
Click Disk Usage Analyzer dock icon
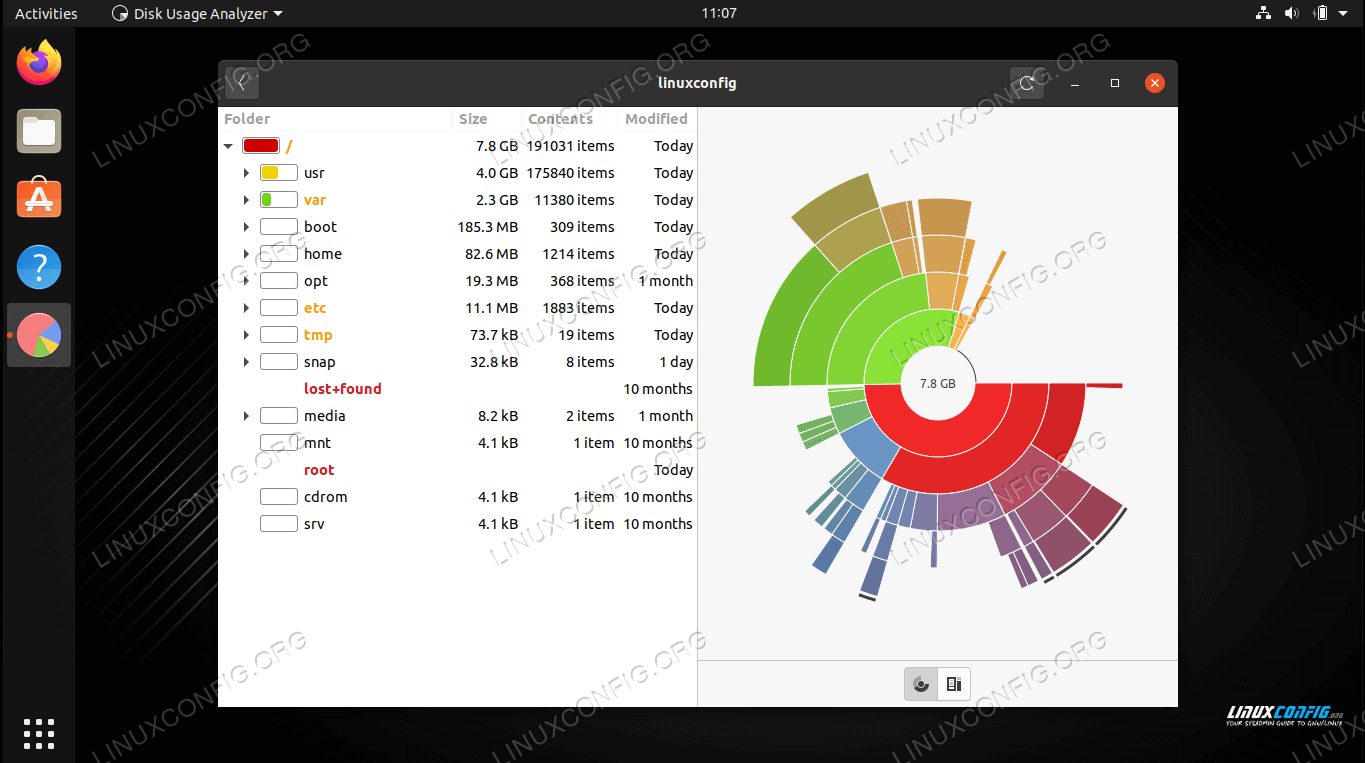[39, 335]
